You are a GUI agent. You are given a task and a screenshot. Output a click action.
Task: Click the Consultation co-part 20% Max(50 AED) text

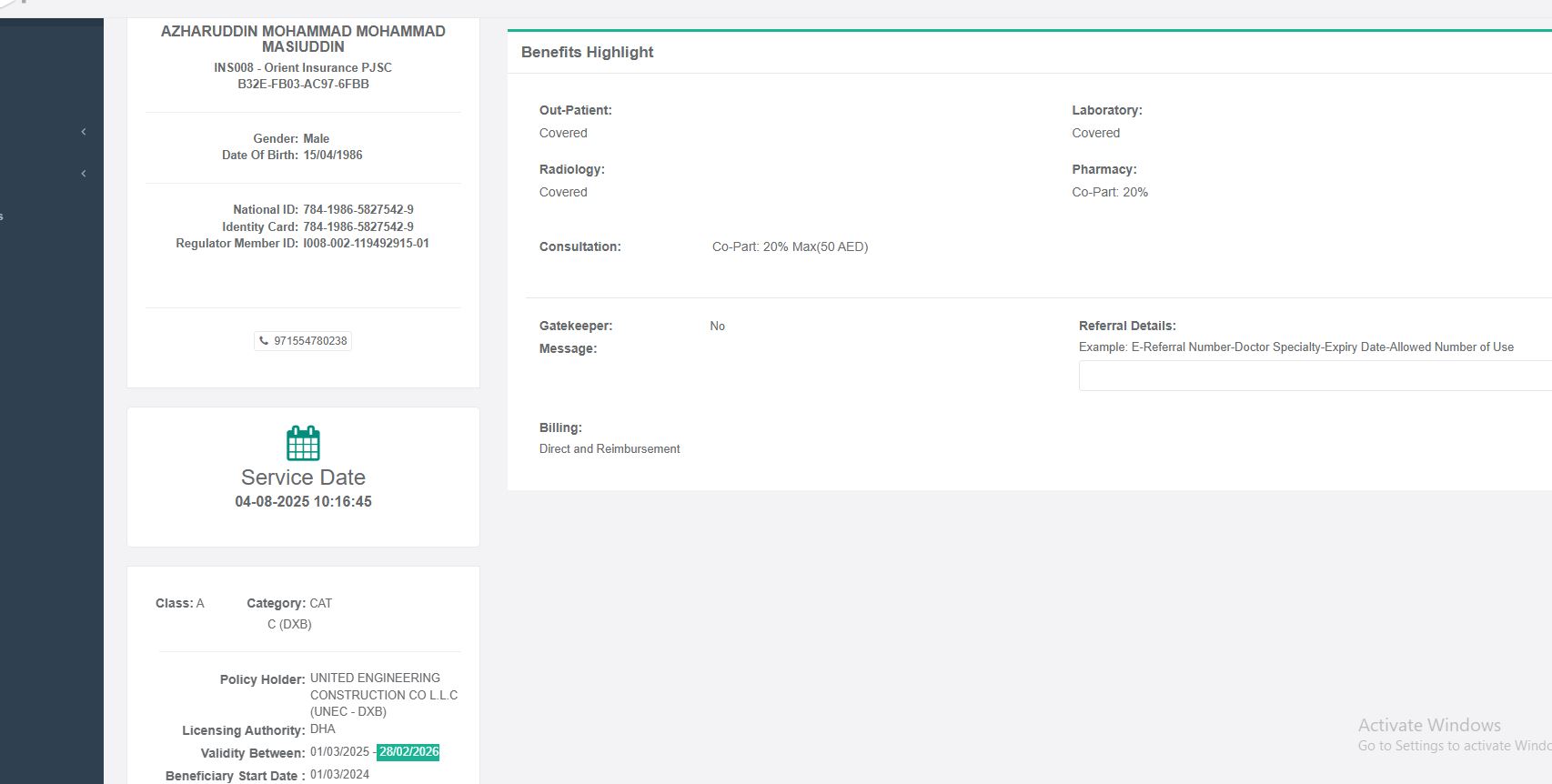click(x=790, y=247)
